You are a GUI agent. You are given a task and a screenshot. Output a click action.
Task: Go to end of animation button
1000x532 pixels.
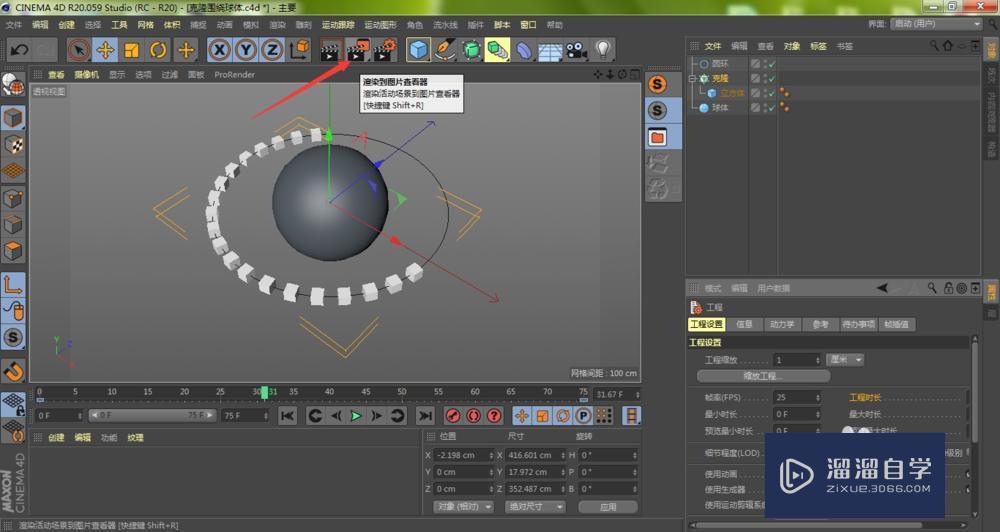(425, 416)
